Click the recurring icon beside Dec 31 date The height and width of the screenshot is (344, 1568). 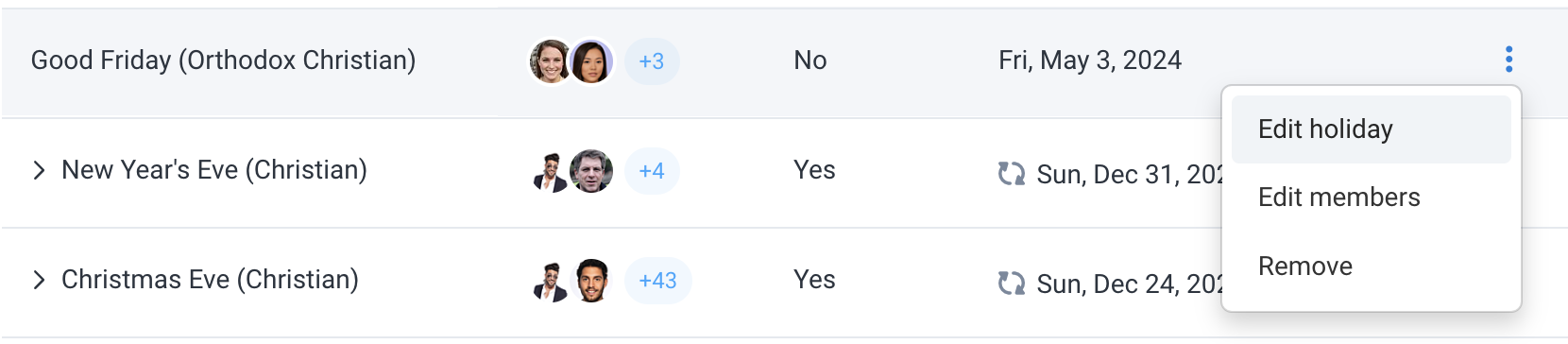point(1012,174)
